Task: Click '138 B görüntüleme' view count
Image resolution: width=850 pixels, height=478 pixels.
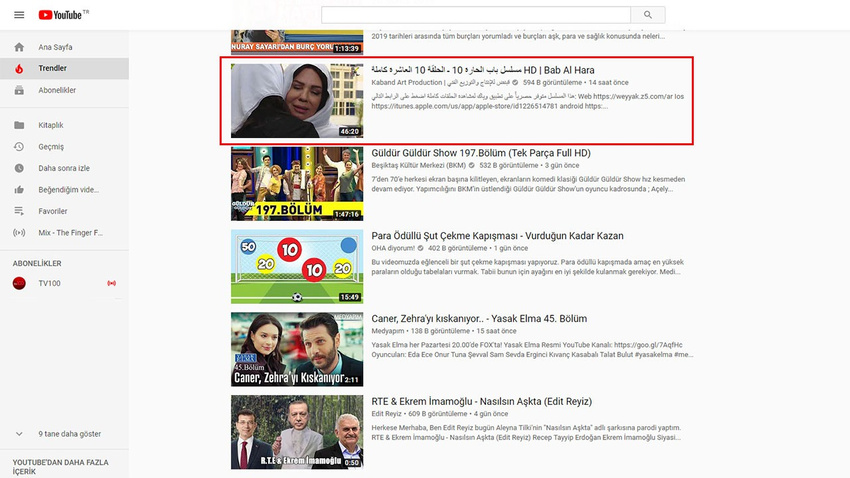Action: coord(440,331)
